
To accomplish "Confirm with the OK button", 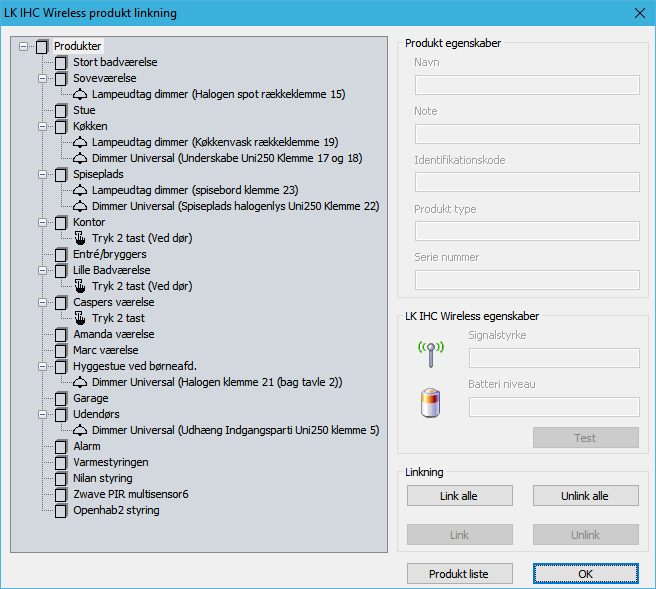I will [x=586, y=574].
